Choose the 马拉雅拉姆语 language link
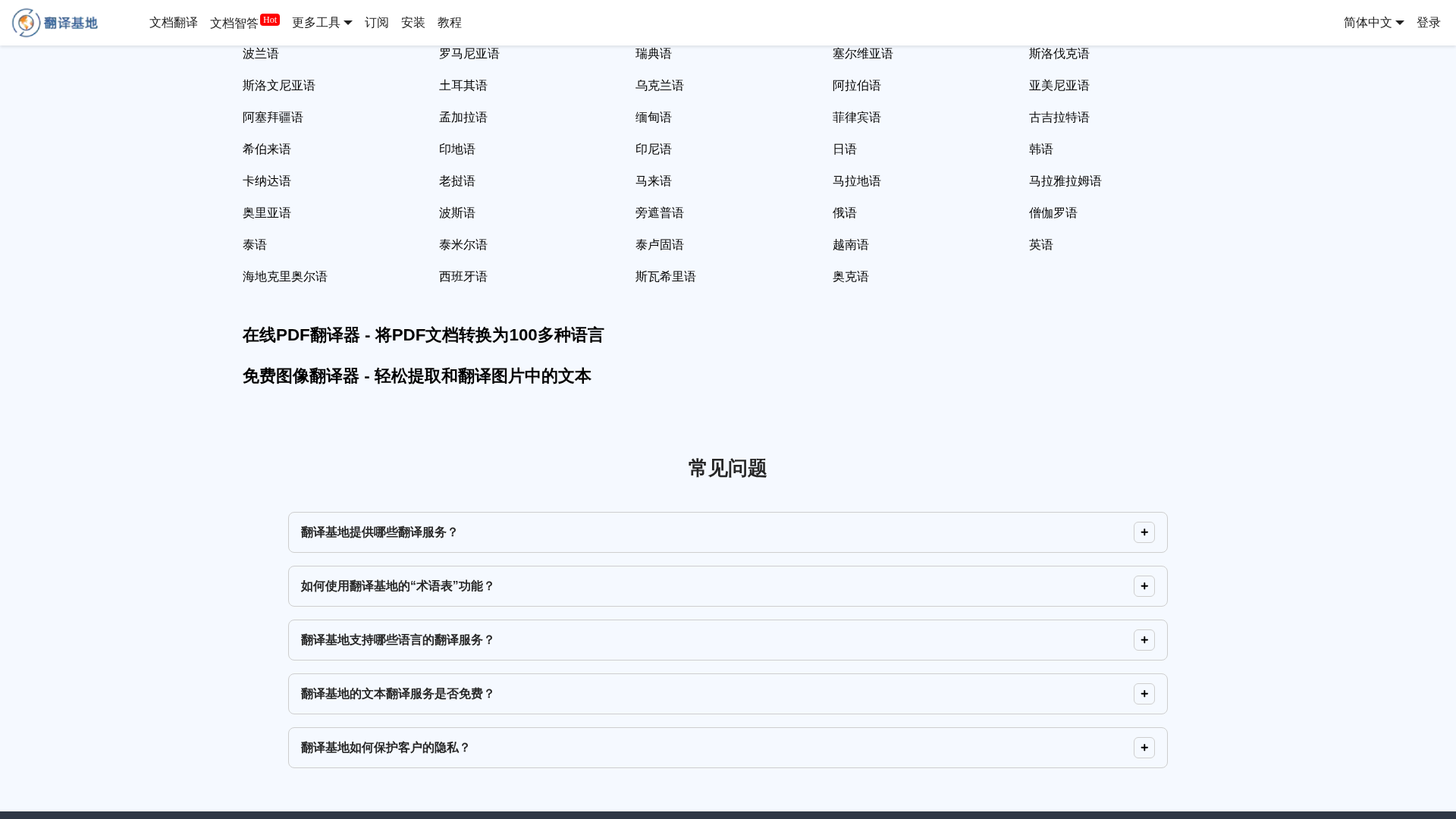Viewport: 1456px width, 819px height. 1065,181
